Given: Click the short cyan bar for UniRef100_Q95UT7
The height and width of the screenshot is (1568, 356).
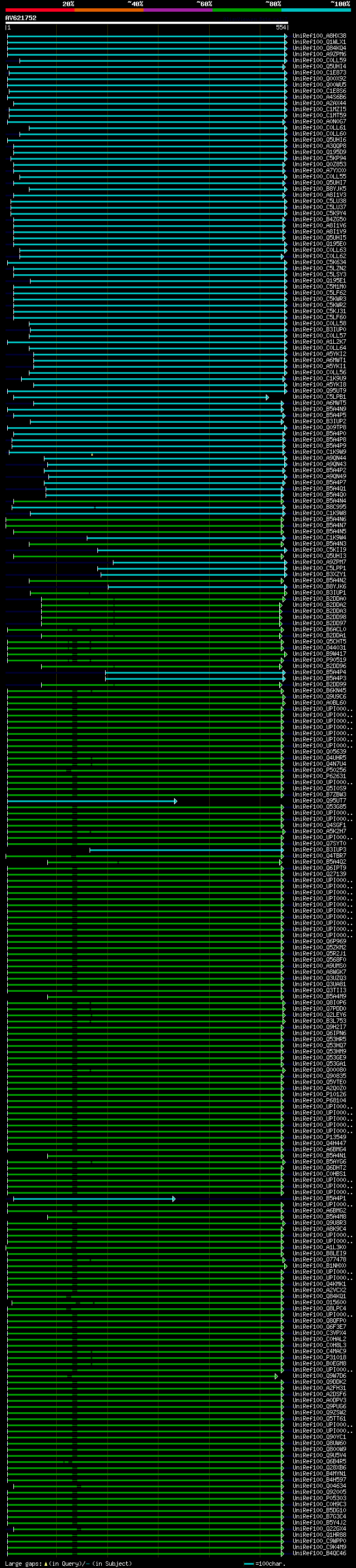Looking at the screenshot, I should click(92, 801).
